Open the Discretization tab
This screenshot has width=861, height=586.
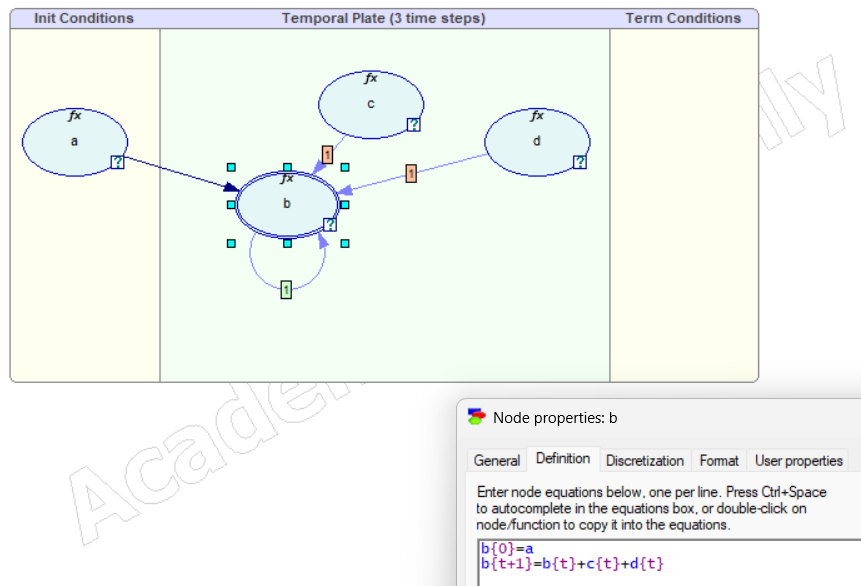[645, 460]
